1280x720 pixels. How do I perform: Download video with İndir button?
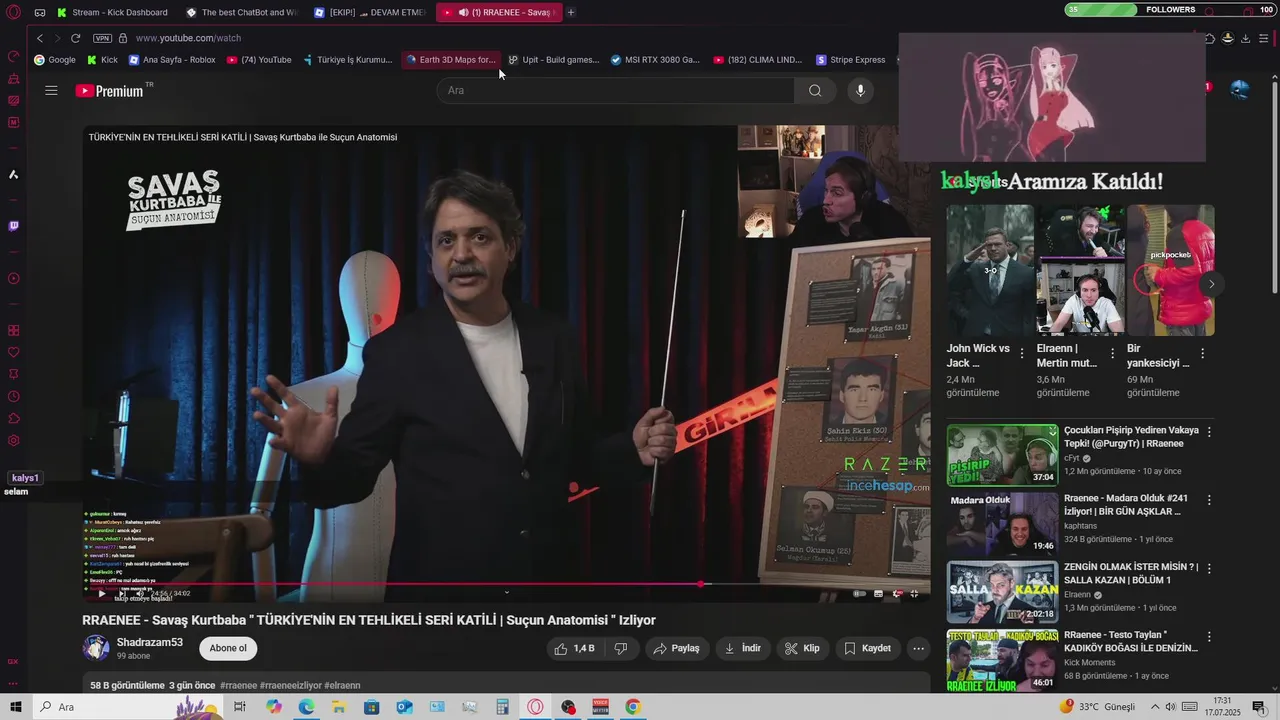(743, 648)
